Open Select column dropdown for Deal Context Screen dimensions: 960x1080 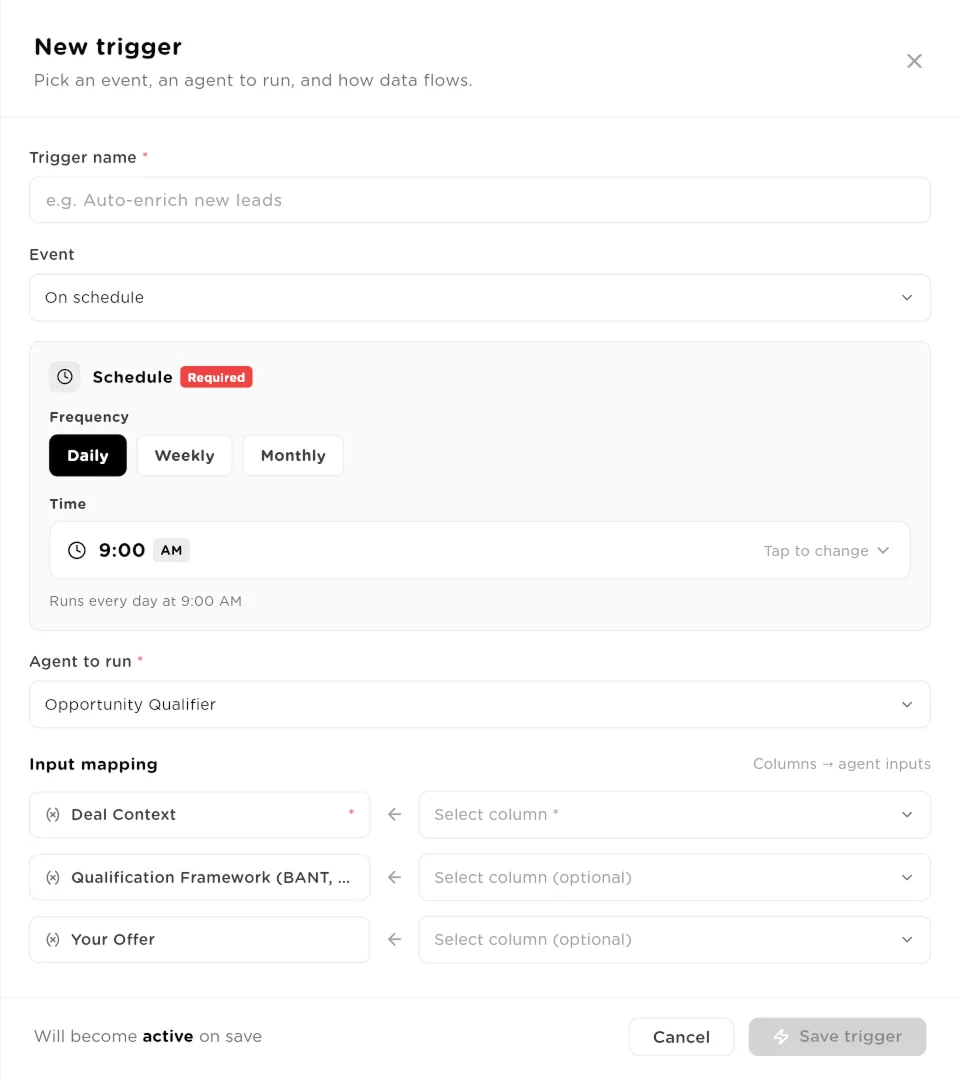click(675, 815)
